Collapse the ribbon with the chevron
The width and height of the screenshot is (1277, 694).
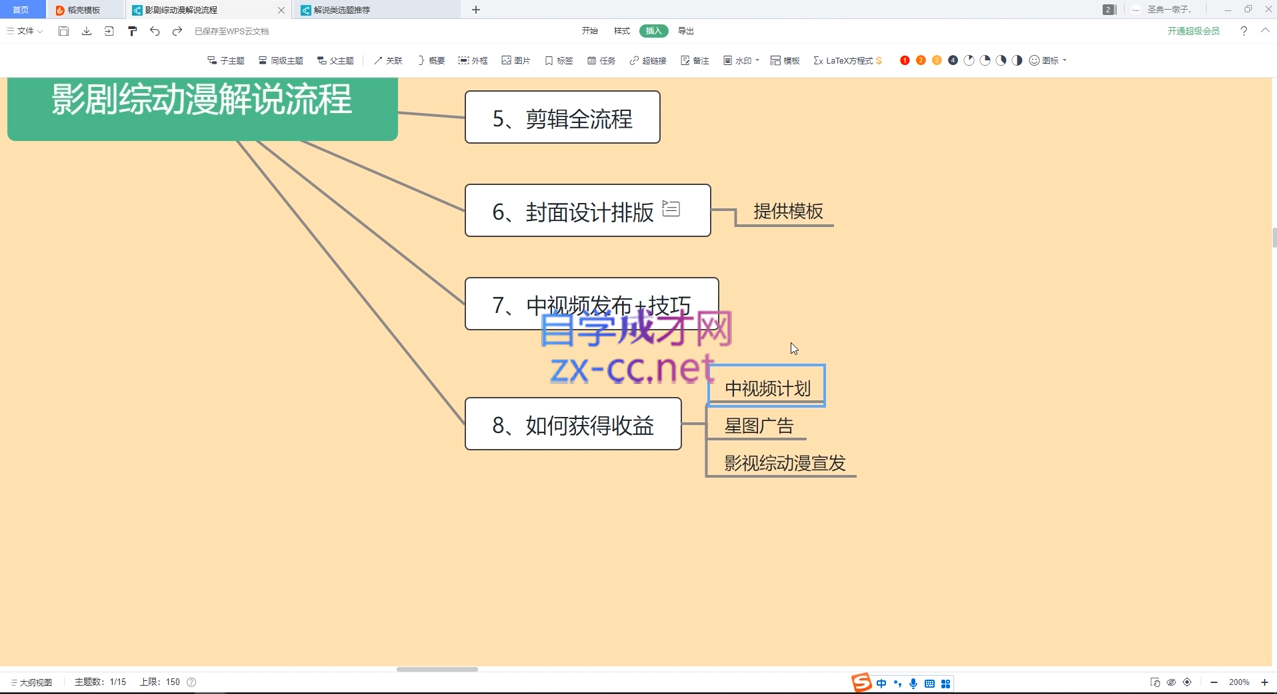click(x=1265, y=31)
